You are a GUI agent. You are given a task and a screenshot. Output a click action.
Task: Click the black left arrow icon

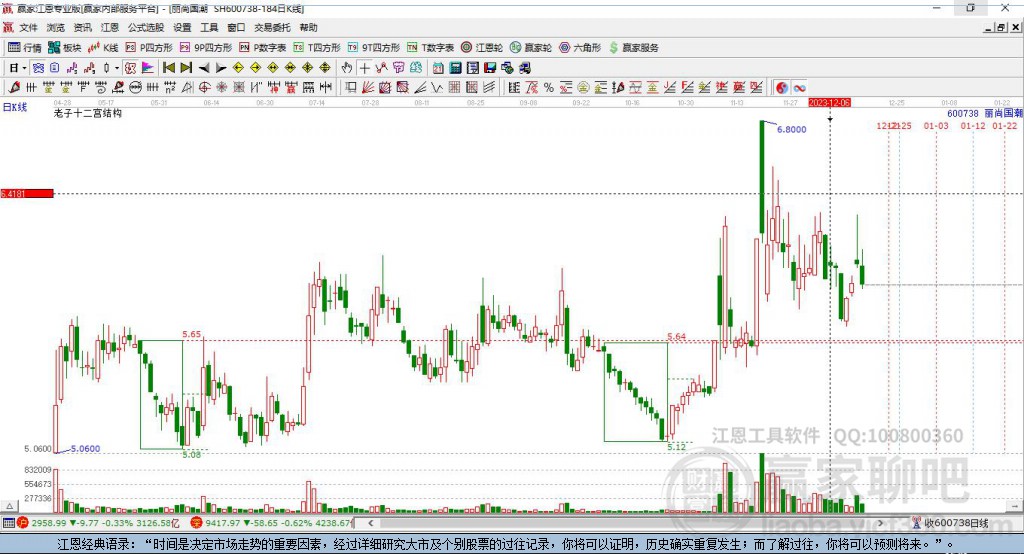pos(204,68)
